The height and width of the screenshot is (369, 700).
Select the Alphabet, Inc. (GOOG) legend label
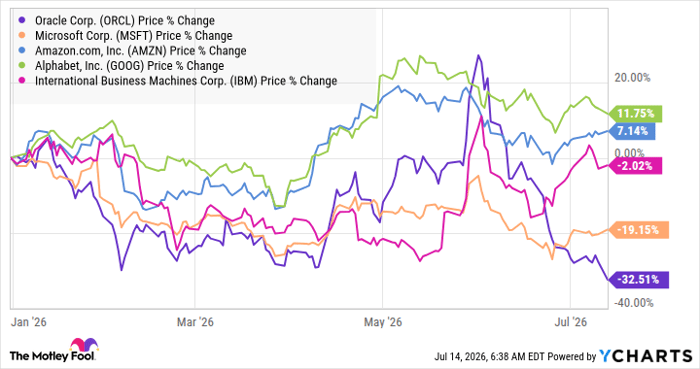tap(129, 66)
